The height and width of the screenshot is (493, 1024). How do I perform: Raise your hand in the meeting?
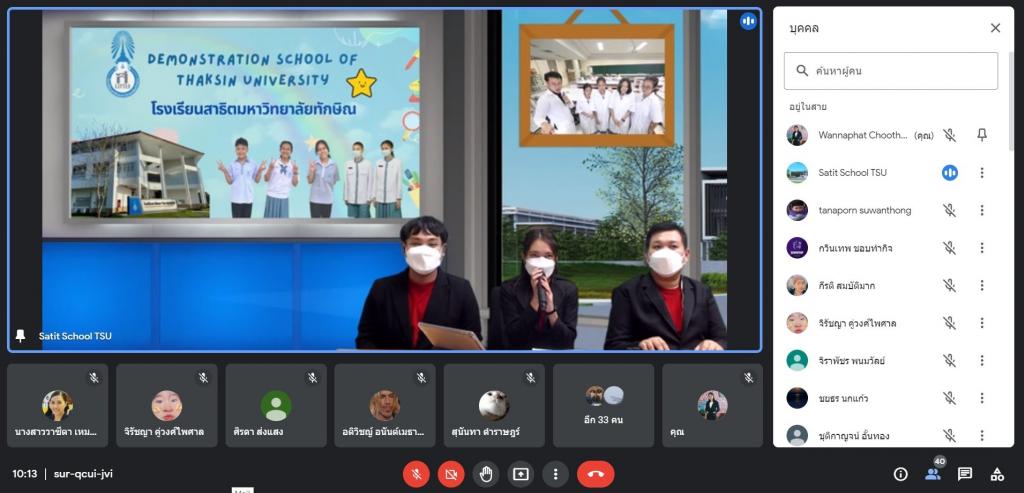(x=486, y=474)
